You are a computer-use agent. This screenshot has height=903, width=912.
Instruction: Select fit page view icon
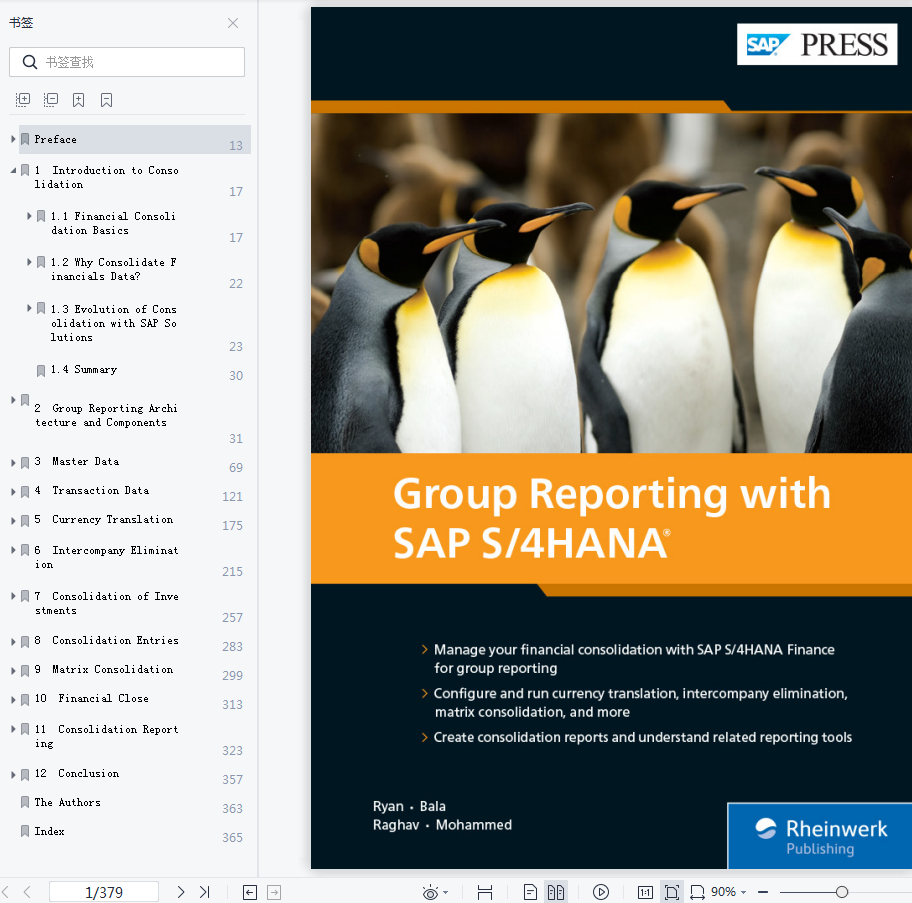(672, 892)
